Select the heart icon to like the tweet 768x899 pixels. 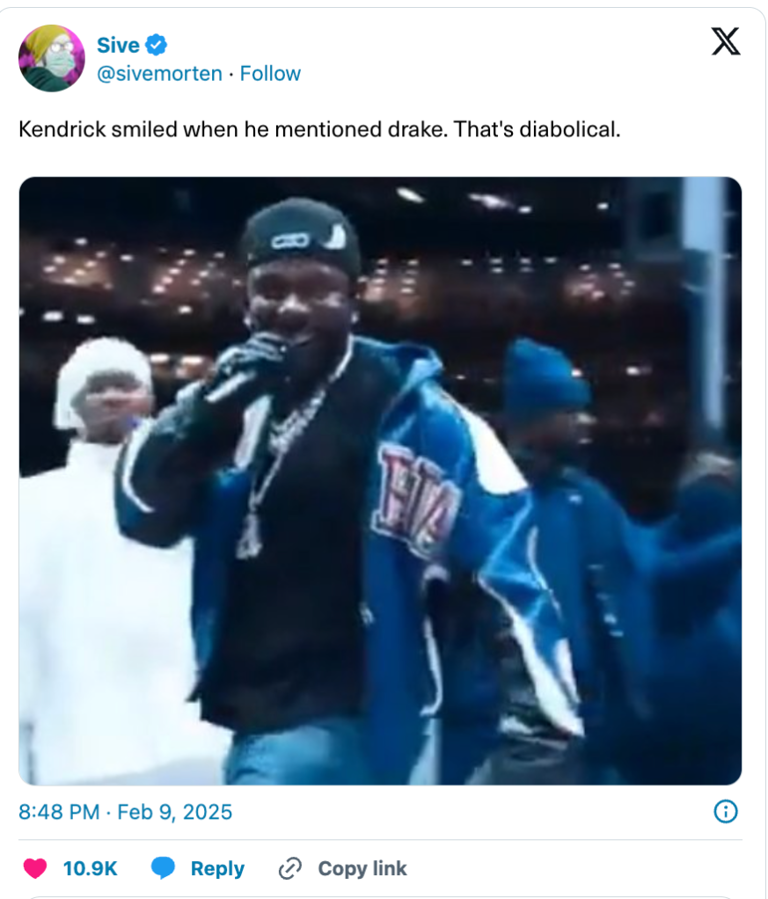[33, 868]
